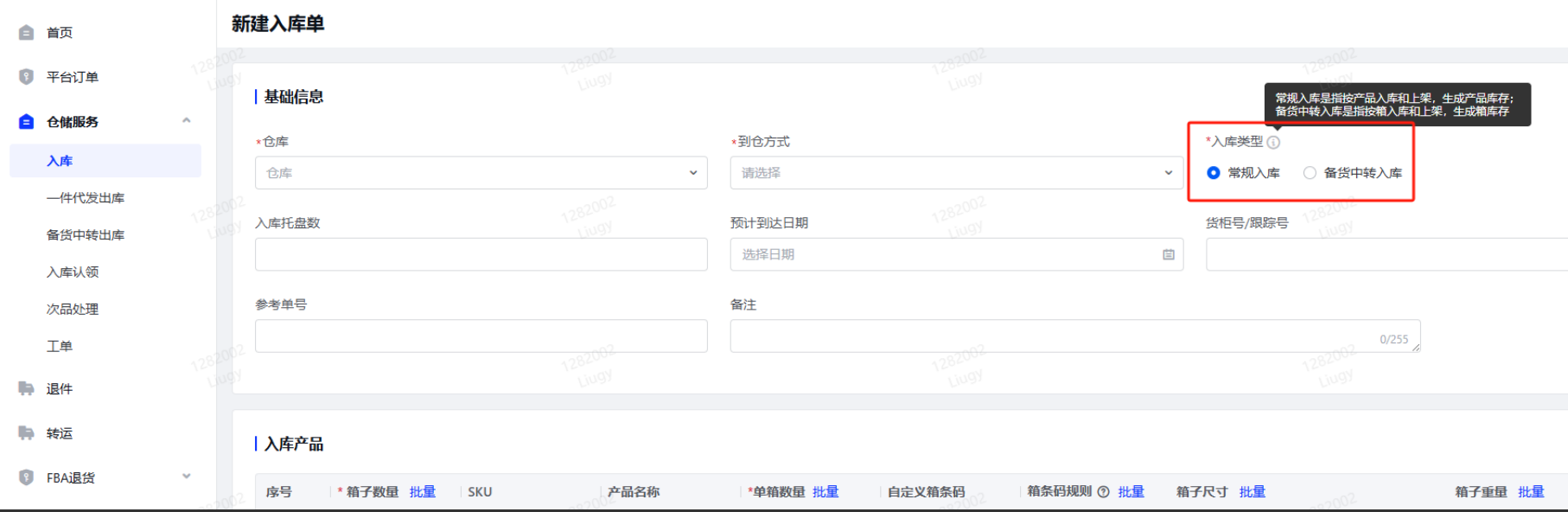Open the 到仓方式 dropdown
1568x512 pixels.
[956, 173]
